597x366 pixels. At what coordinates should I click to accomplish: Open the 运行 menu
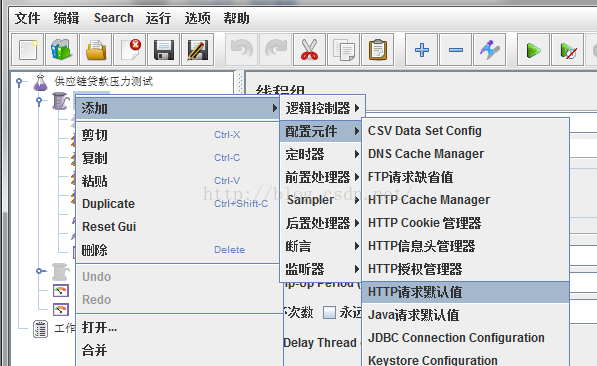click(x=158, y=18)
